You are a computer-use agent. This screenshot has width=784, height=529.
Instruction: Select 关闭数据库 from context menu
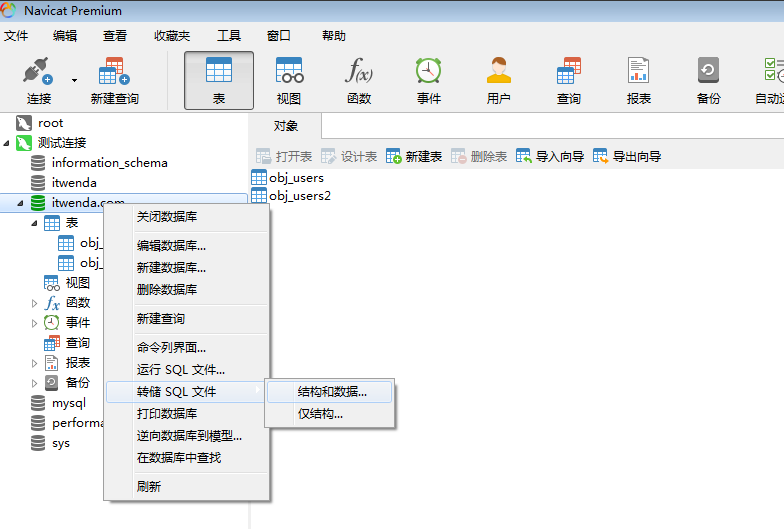(167, 217)
